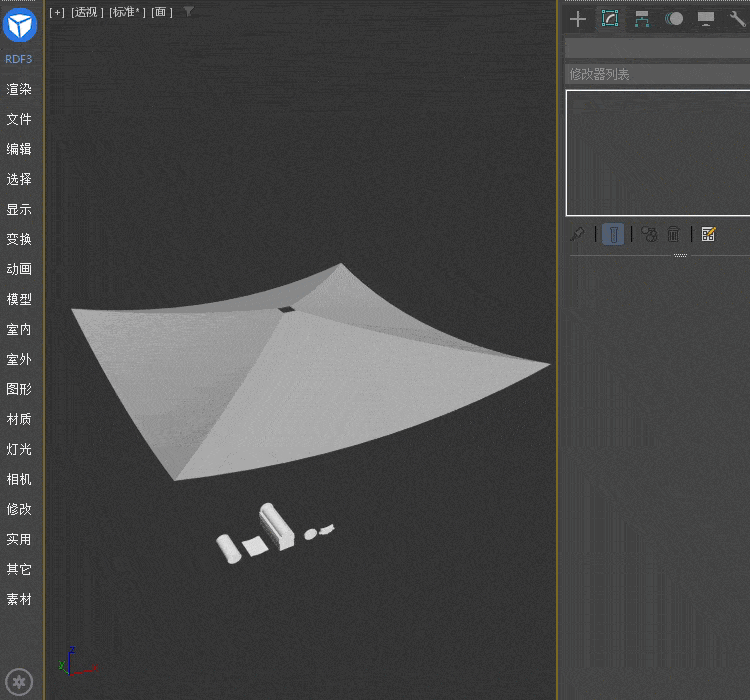
Task: Open the 渲染 menu
Action: click(19, 89)
